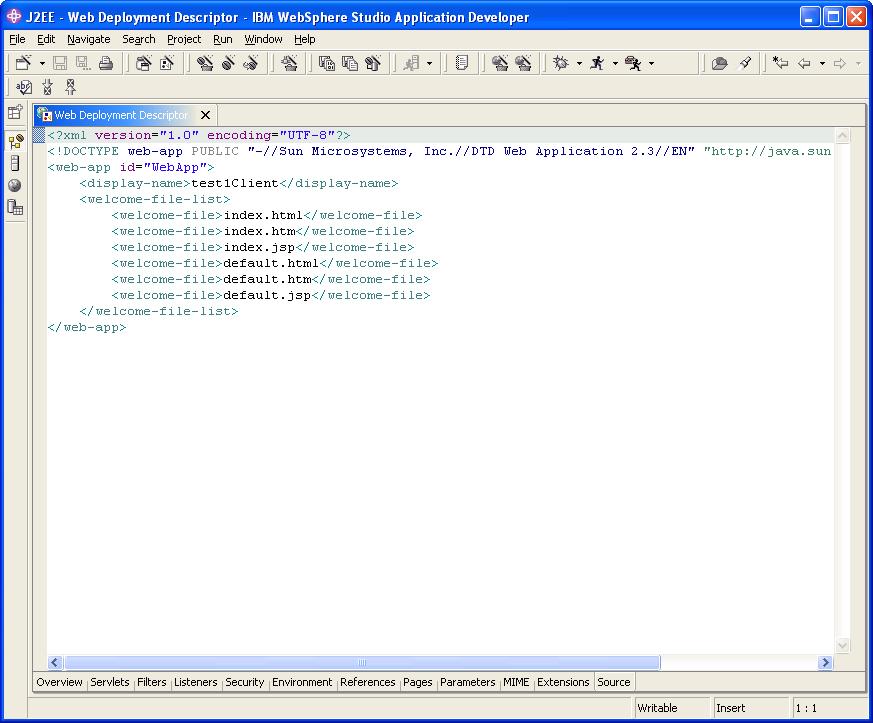Switch to the Extensions tab

point(563,682)
